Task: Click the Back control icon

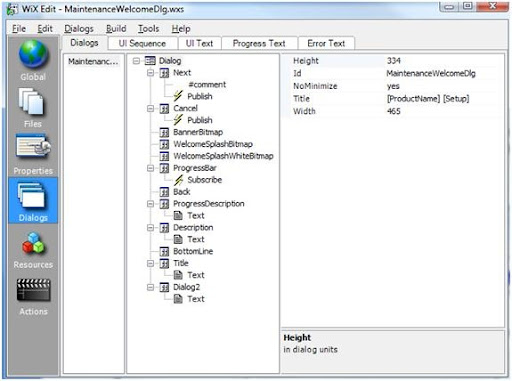Action: click(x=164, y=192)
